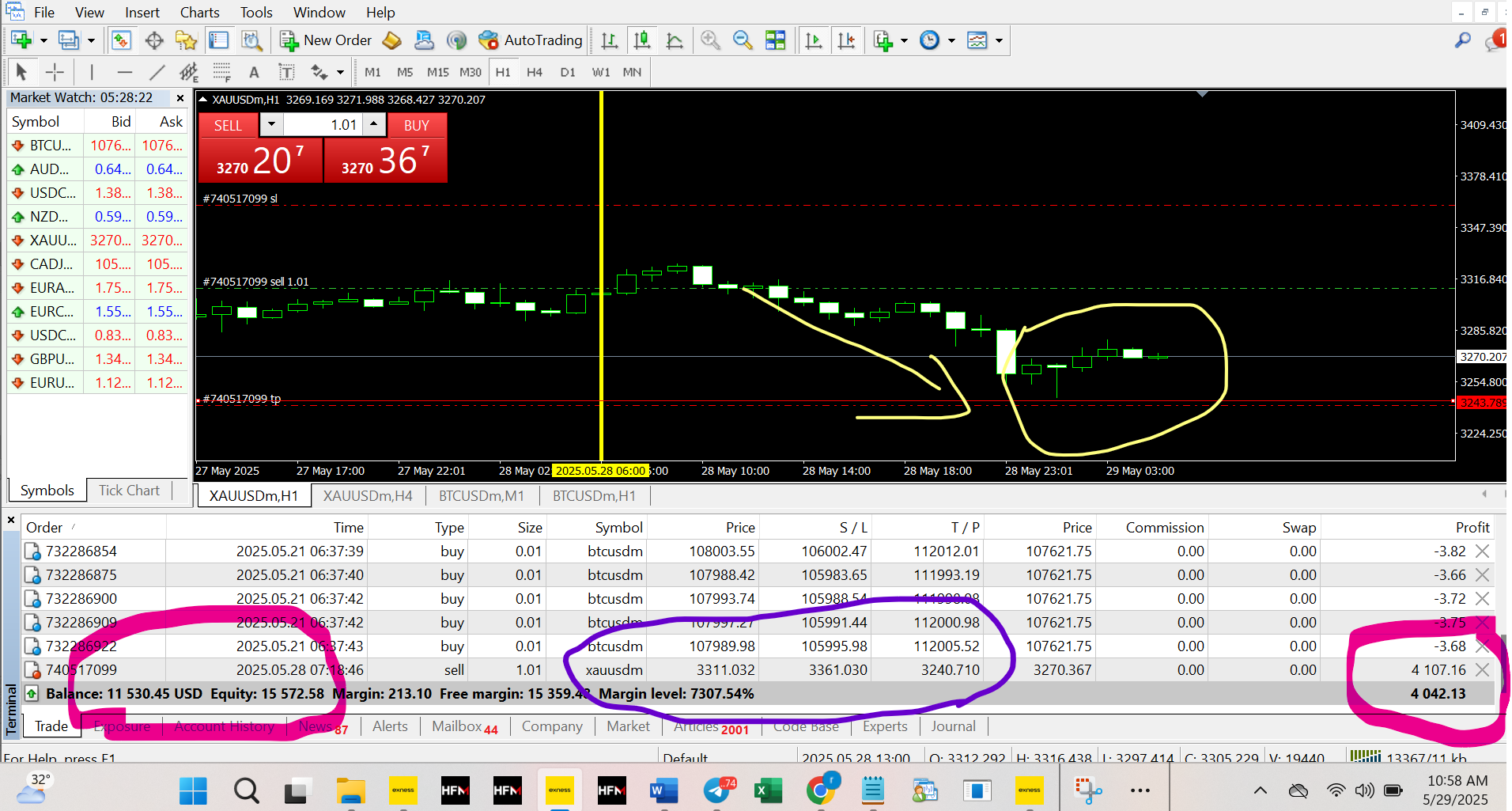The width and height of the screenshot is (1512, 811).
Task: Select the trendline tool
Action: [x=157, y=72]
